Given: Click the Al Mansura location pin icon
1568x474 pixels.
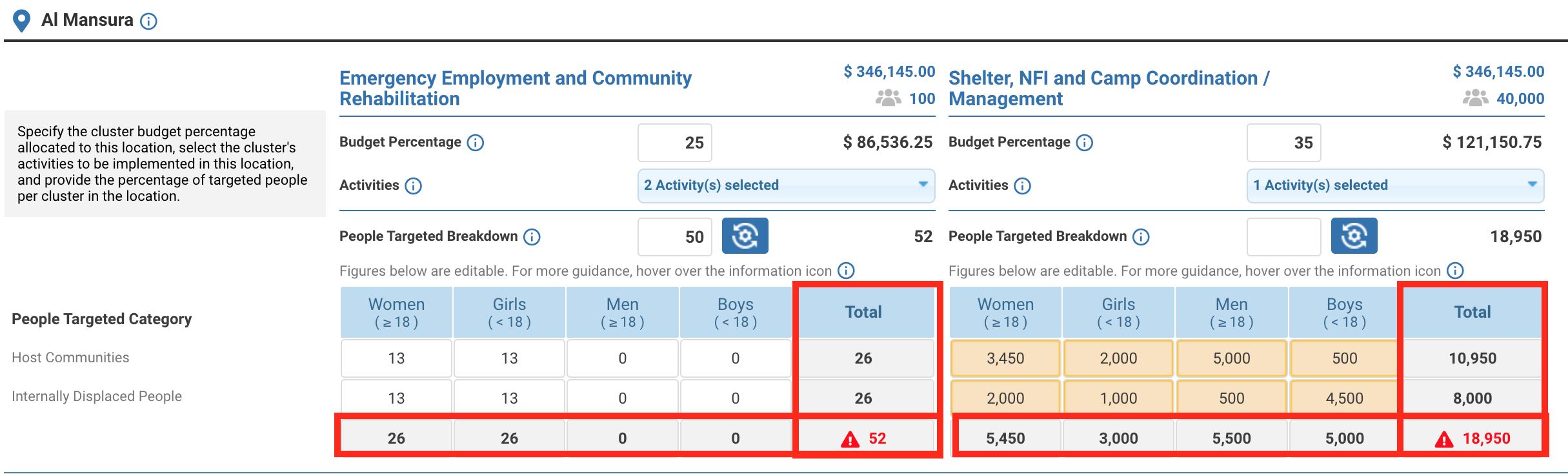Looking at the screenshot, I should [x=22, y=21].
